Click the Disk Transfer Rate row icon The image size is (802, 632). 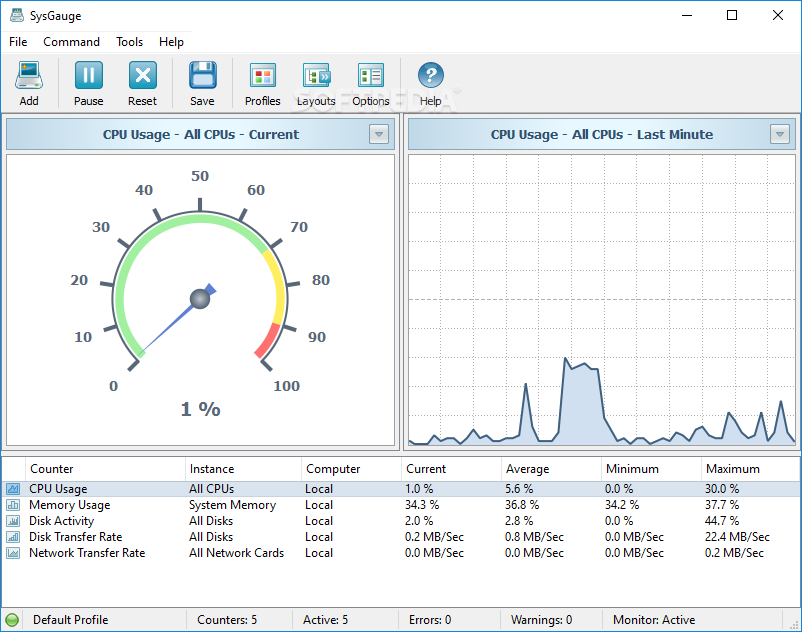[13, 537]
